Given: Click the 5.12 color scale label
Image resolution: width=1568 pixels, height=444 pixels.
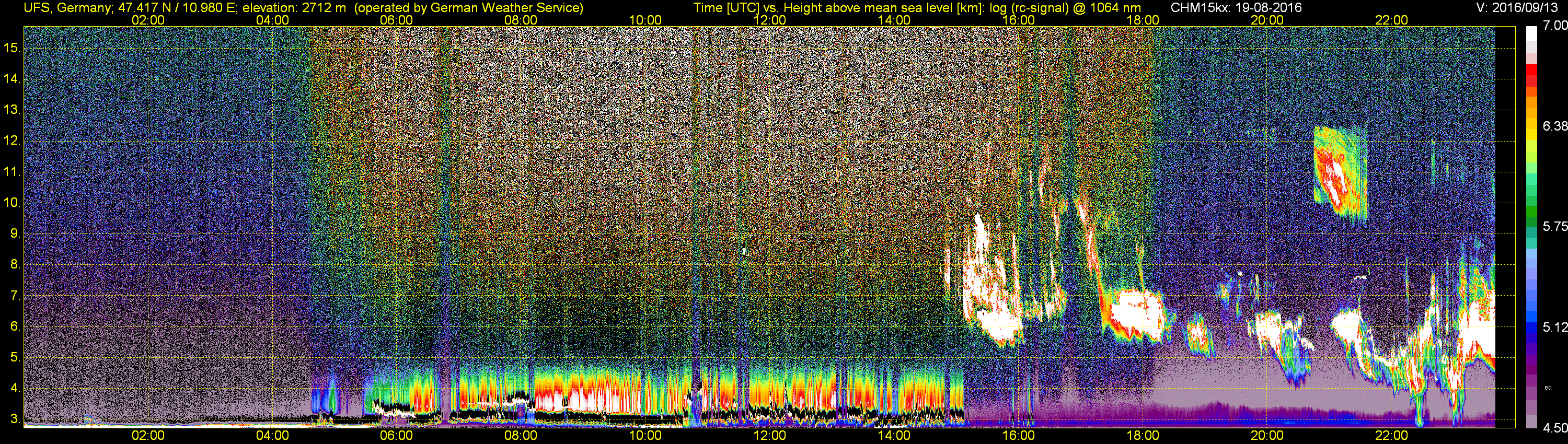Looking at the screenshot, I should pyautogui.click(x=1555, y=327).
